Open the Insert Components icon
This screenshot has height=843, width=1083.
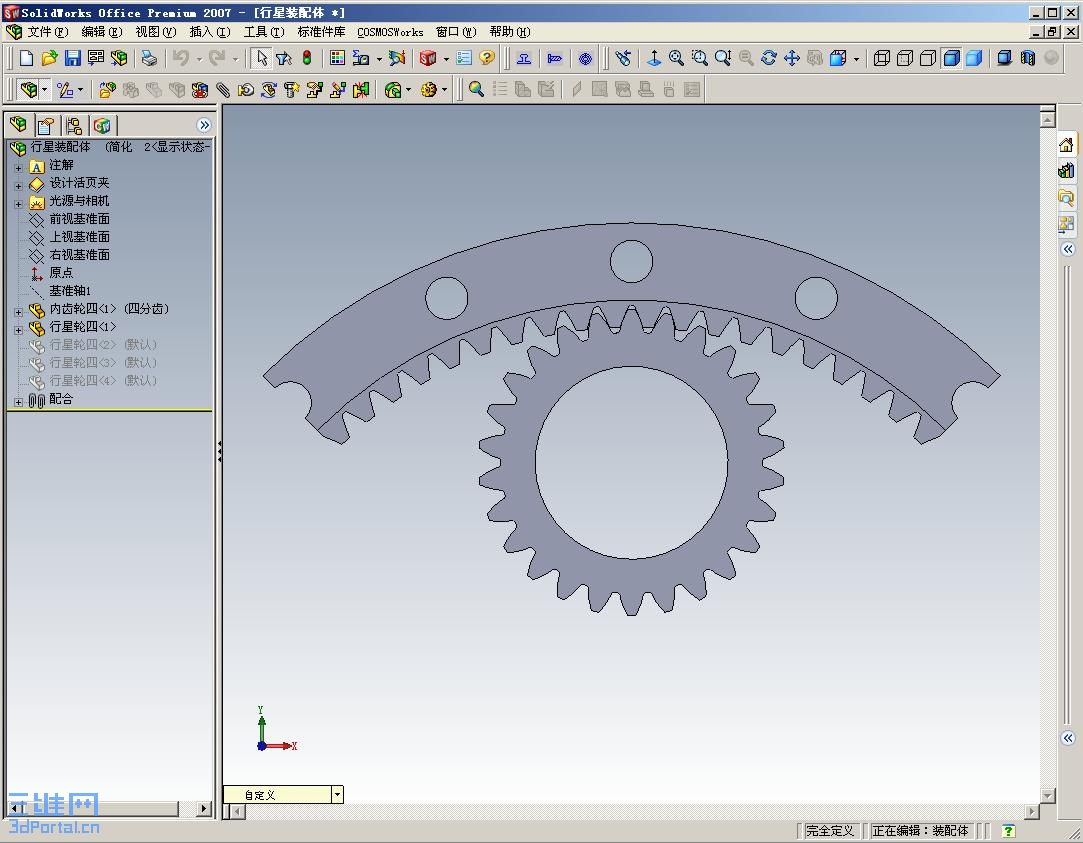pos(108,90)
